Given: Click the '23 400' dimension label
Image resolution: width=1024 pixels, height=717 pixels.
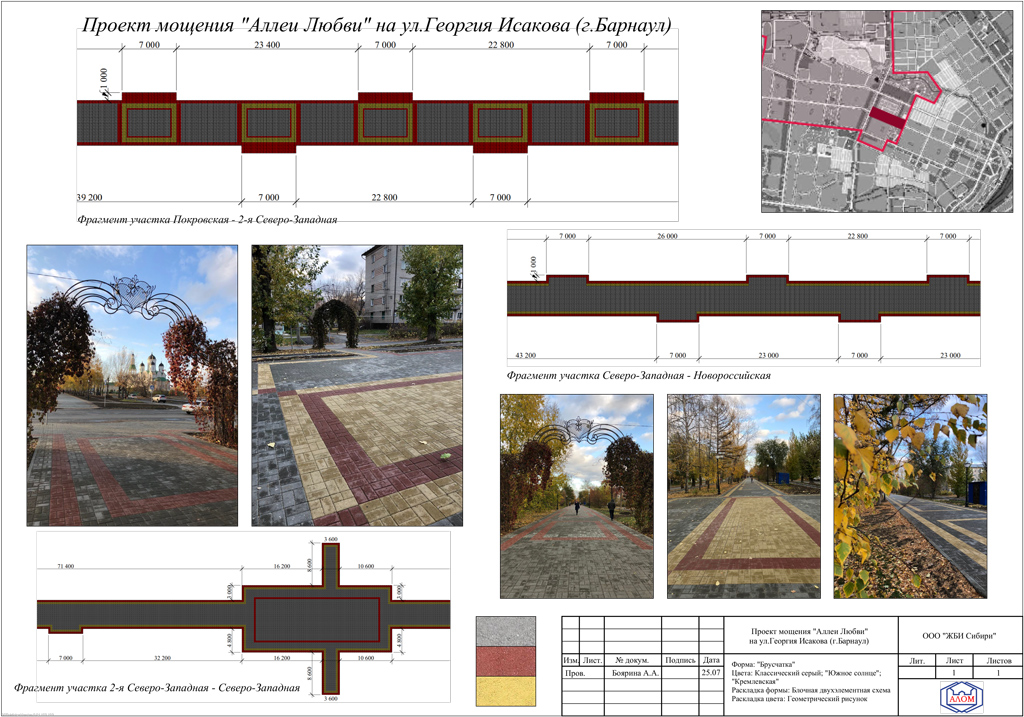Looking at the screenshot, I should pyautogui.click(x=267, y=45).
